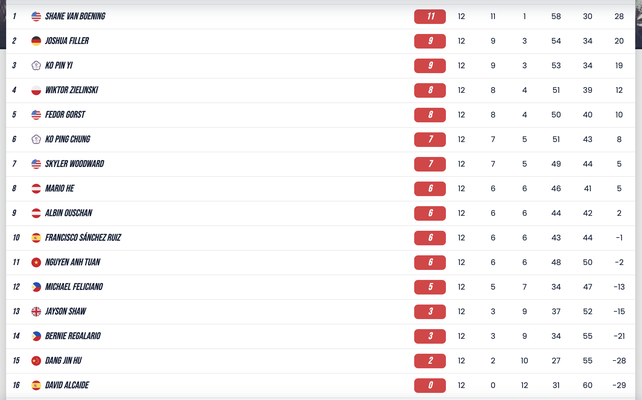Click the red 5 badge in Michael Feliciano's row
The height and width of the screenshot is (400, 642).
429,287
